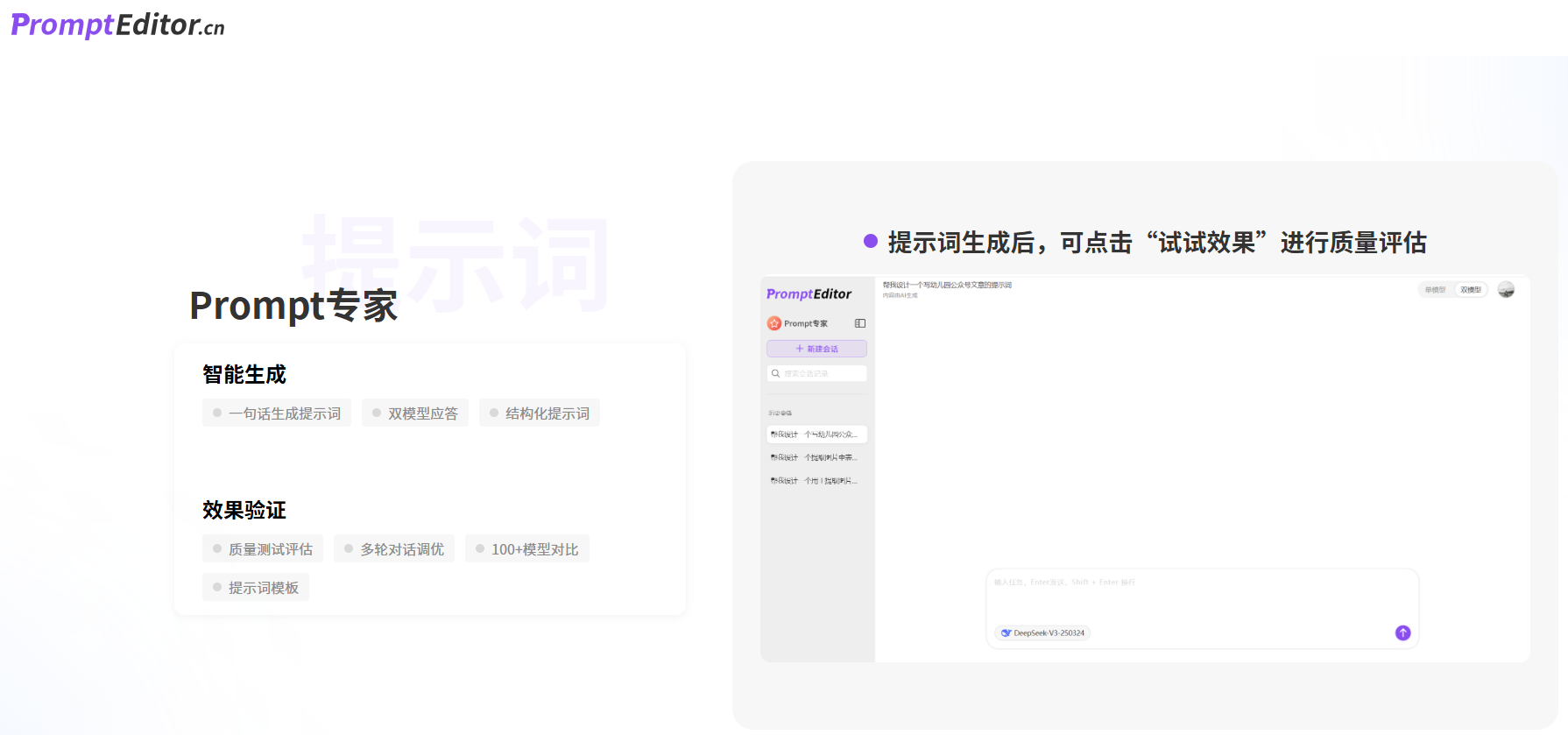Click the 效果验证 section title
Image resolution: width=1568 pixels, height=735 pixels.
pyautogui.click(x=244, y=510)
